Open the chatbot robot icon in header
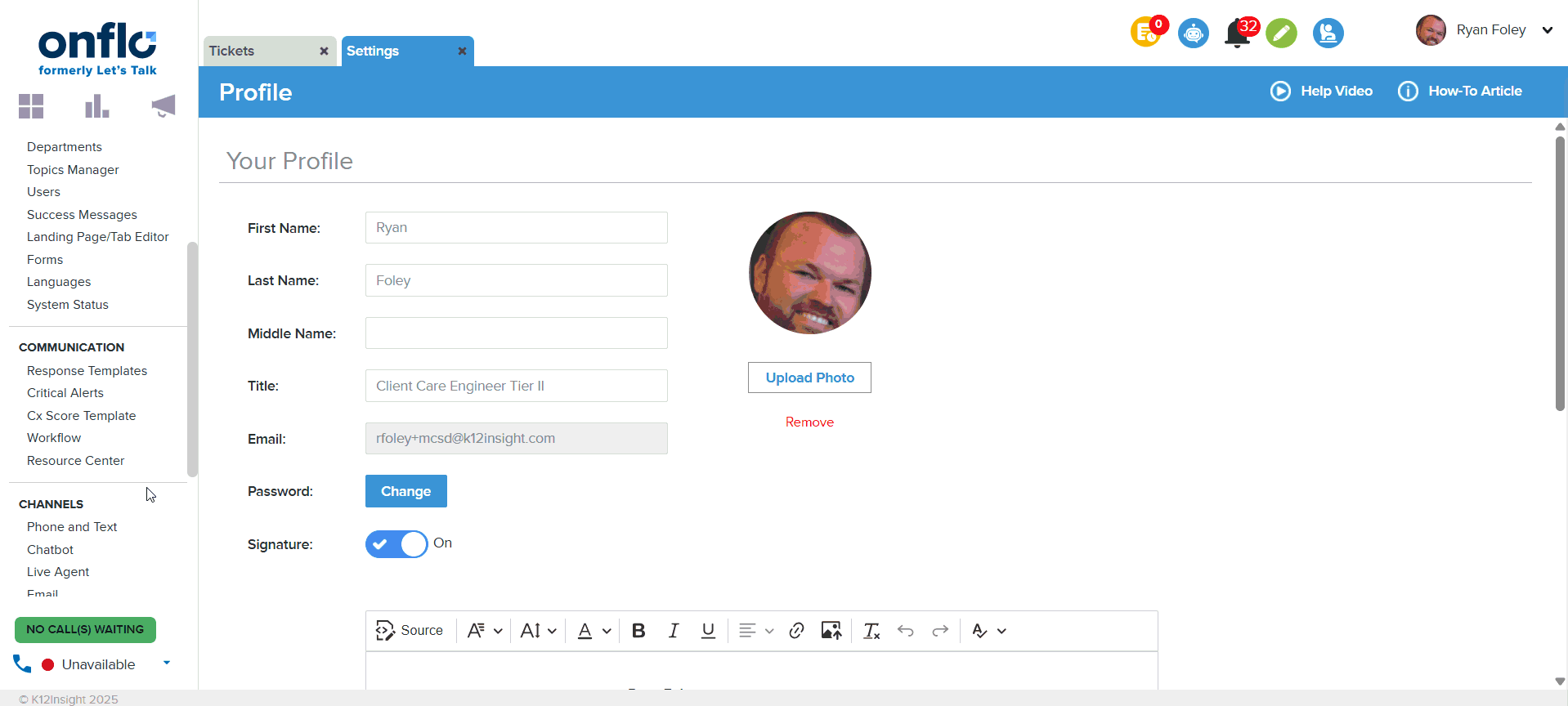Image resolution: width=1568 pixels, height=706 pixels. pos(1193,34)
